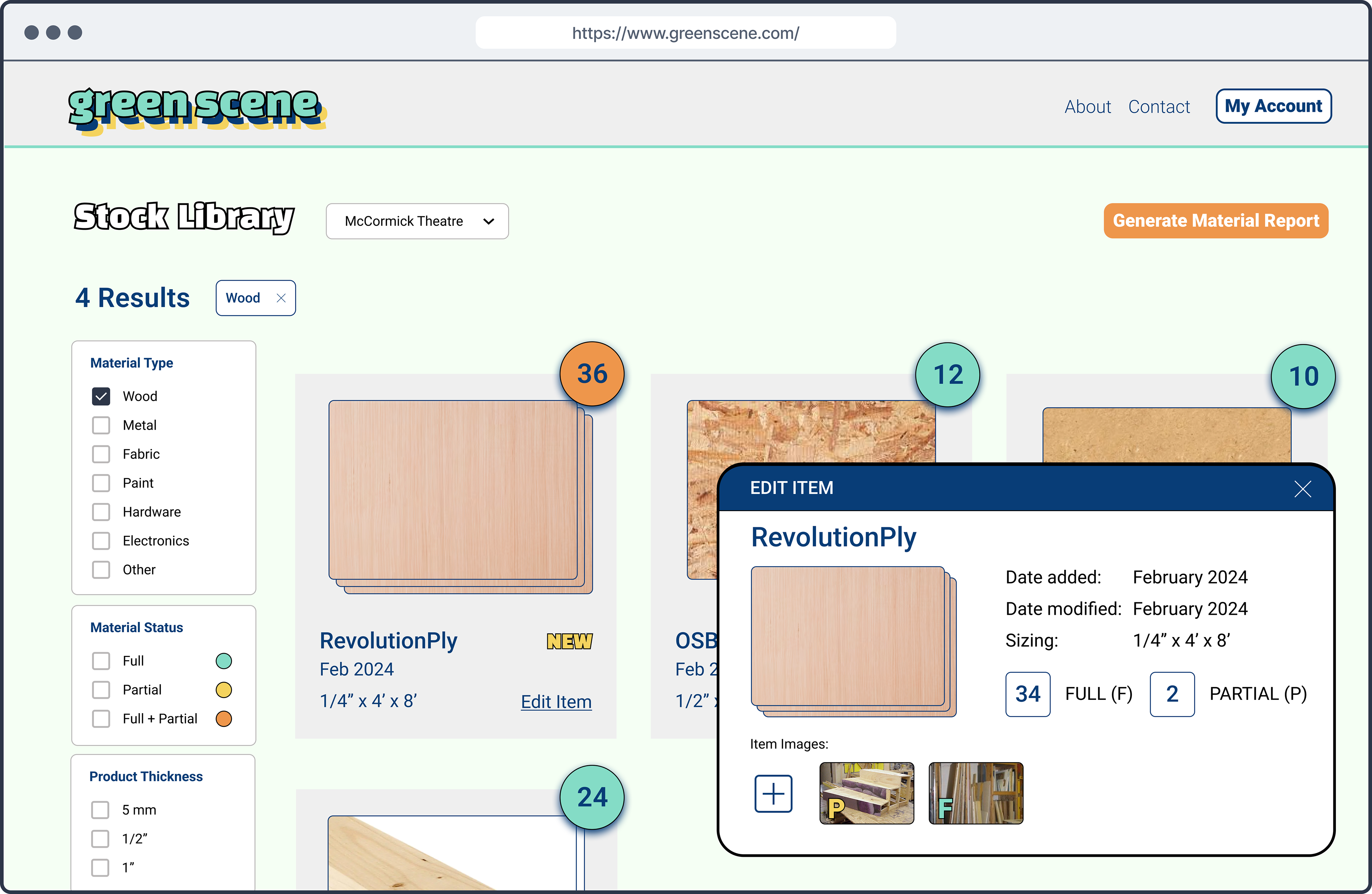Click the orange Full + Partial swatch
Screen dimensions: 1372x894
coord(224,718)
